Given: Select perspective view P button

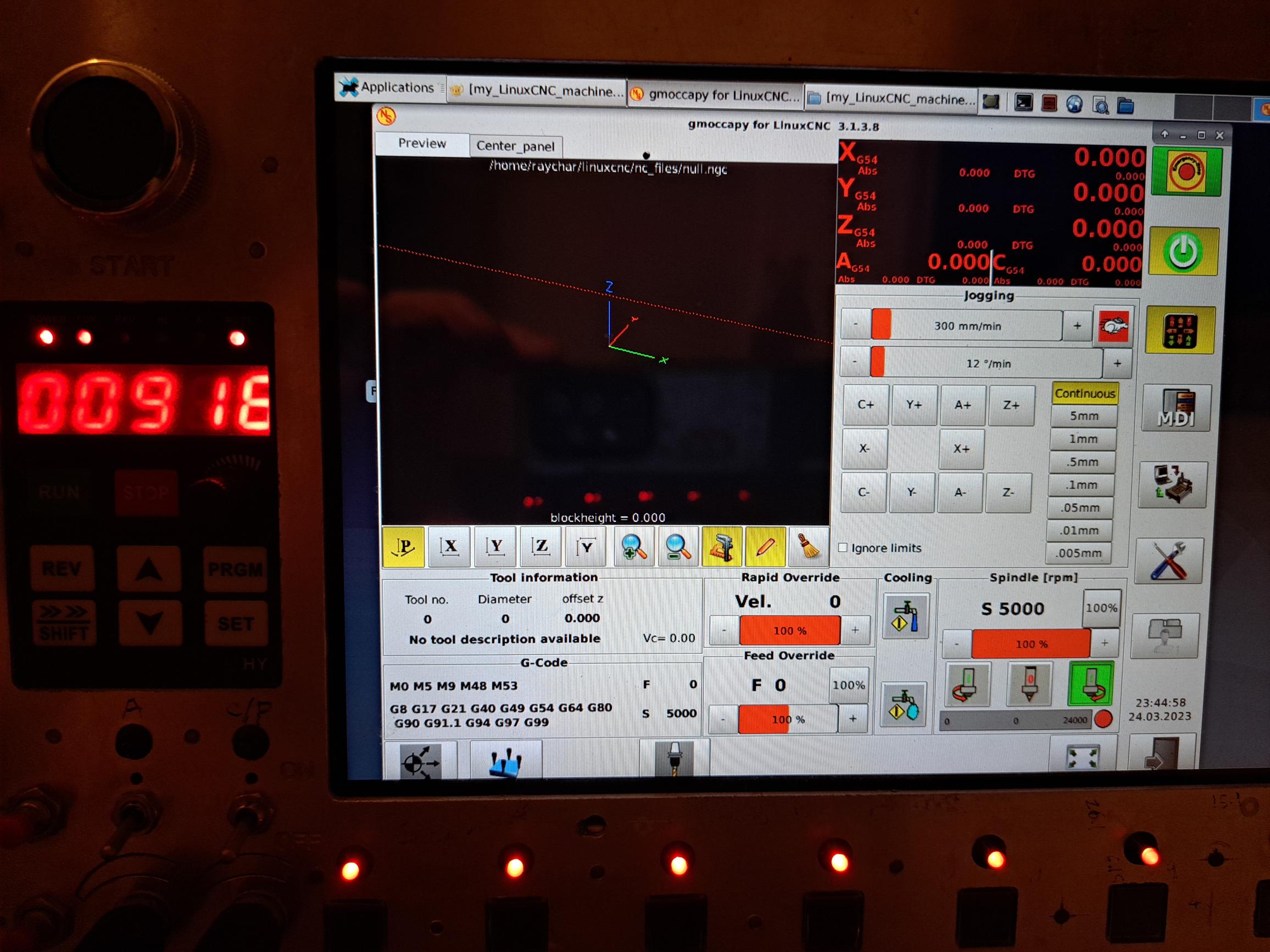Looking at the screenshot, I should 404,547.
